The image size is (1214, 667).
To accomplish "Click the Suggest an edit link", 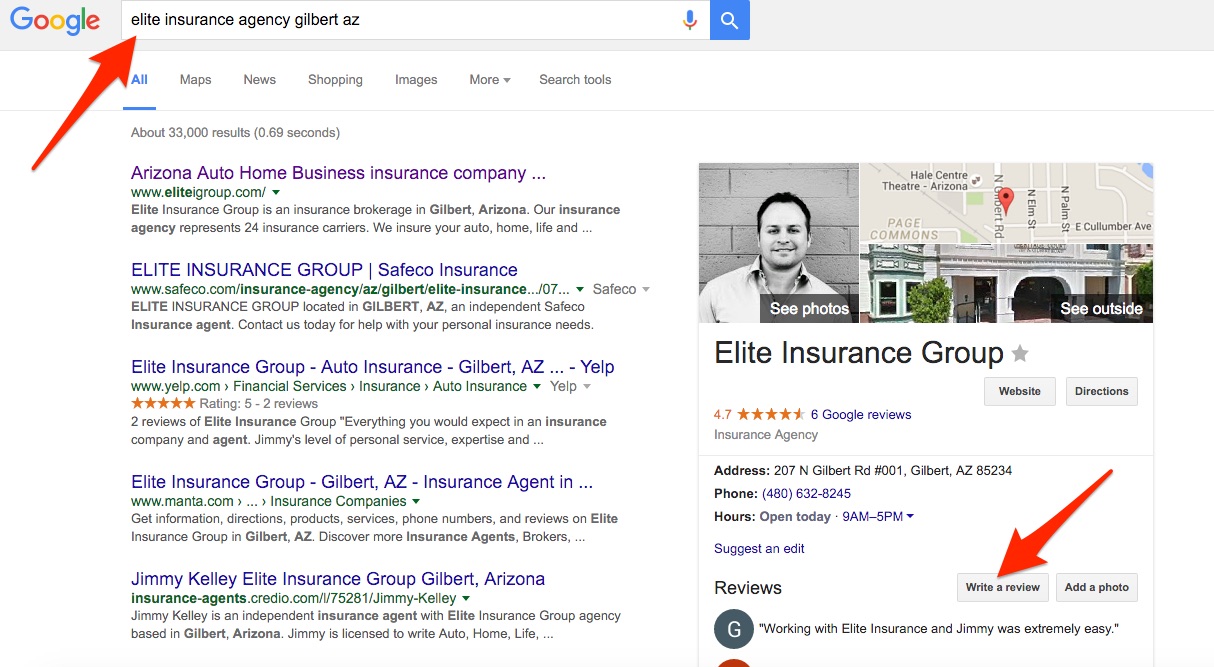I will click(756, 549).
